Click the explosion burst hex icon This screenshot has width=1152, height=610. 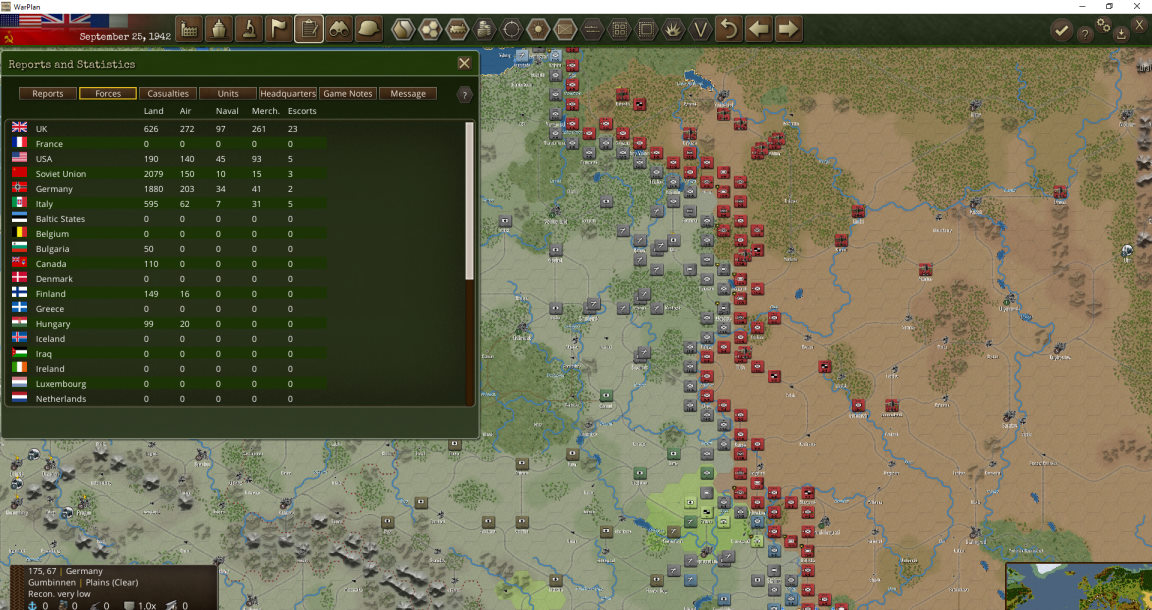[x=674, y=29]
